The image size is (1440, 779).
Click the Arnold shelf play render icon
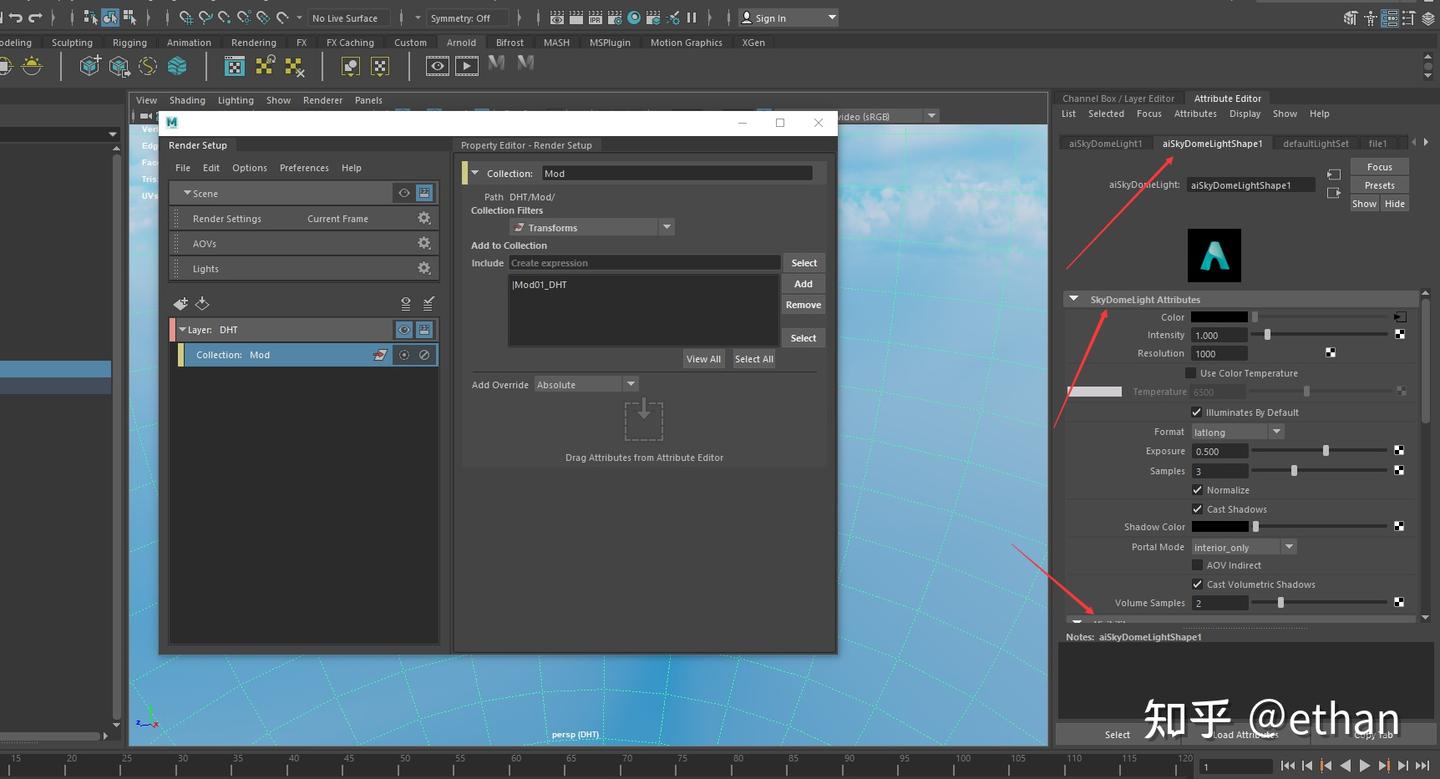[466, 66]
